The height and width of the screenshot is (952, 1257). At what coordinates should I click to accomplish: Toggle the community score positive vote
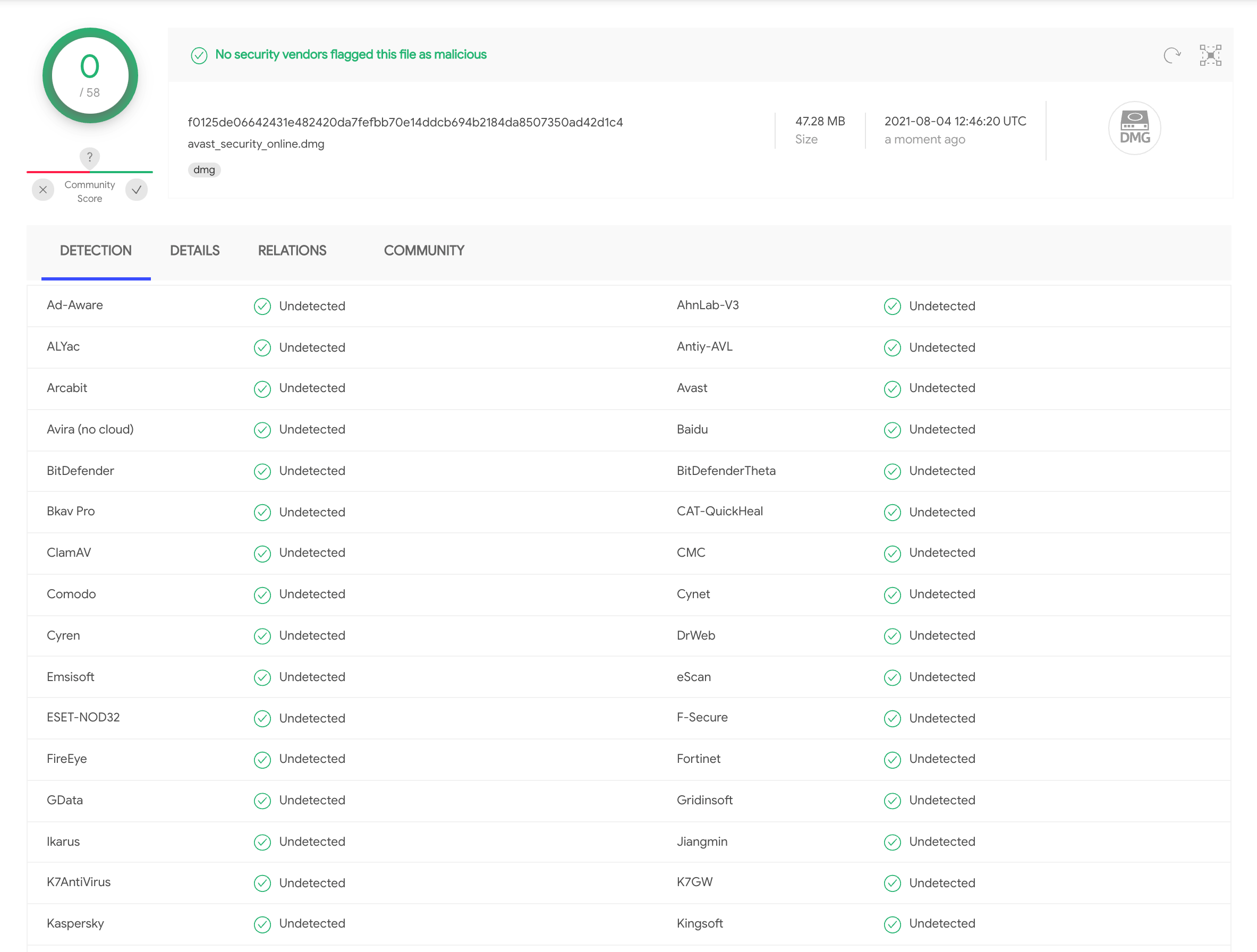coord(139,189)
